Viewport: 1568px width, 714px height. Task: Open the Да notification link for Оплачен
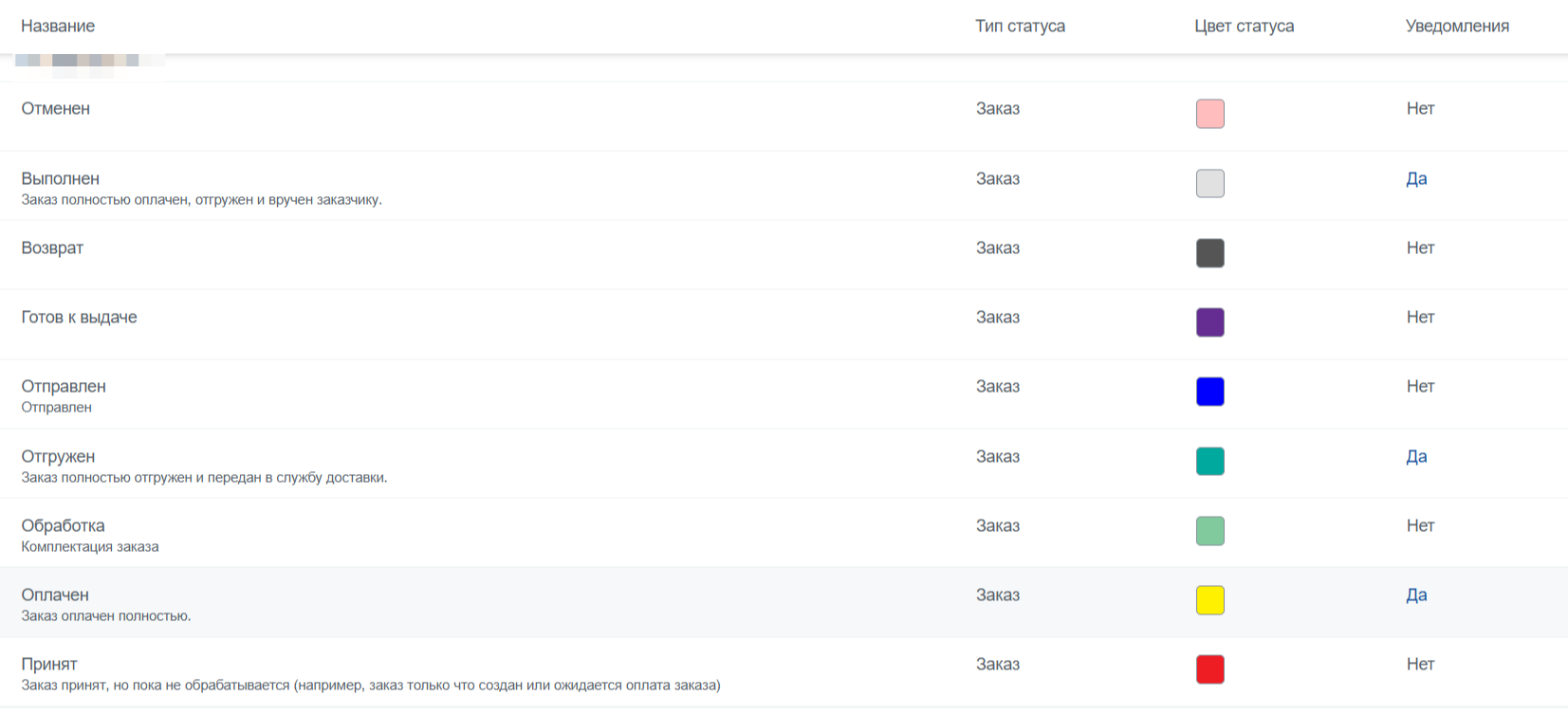1416,595
